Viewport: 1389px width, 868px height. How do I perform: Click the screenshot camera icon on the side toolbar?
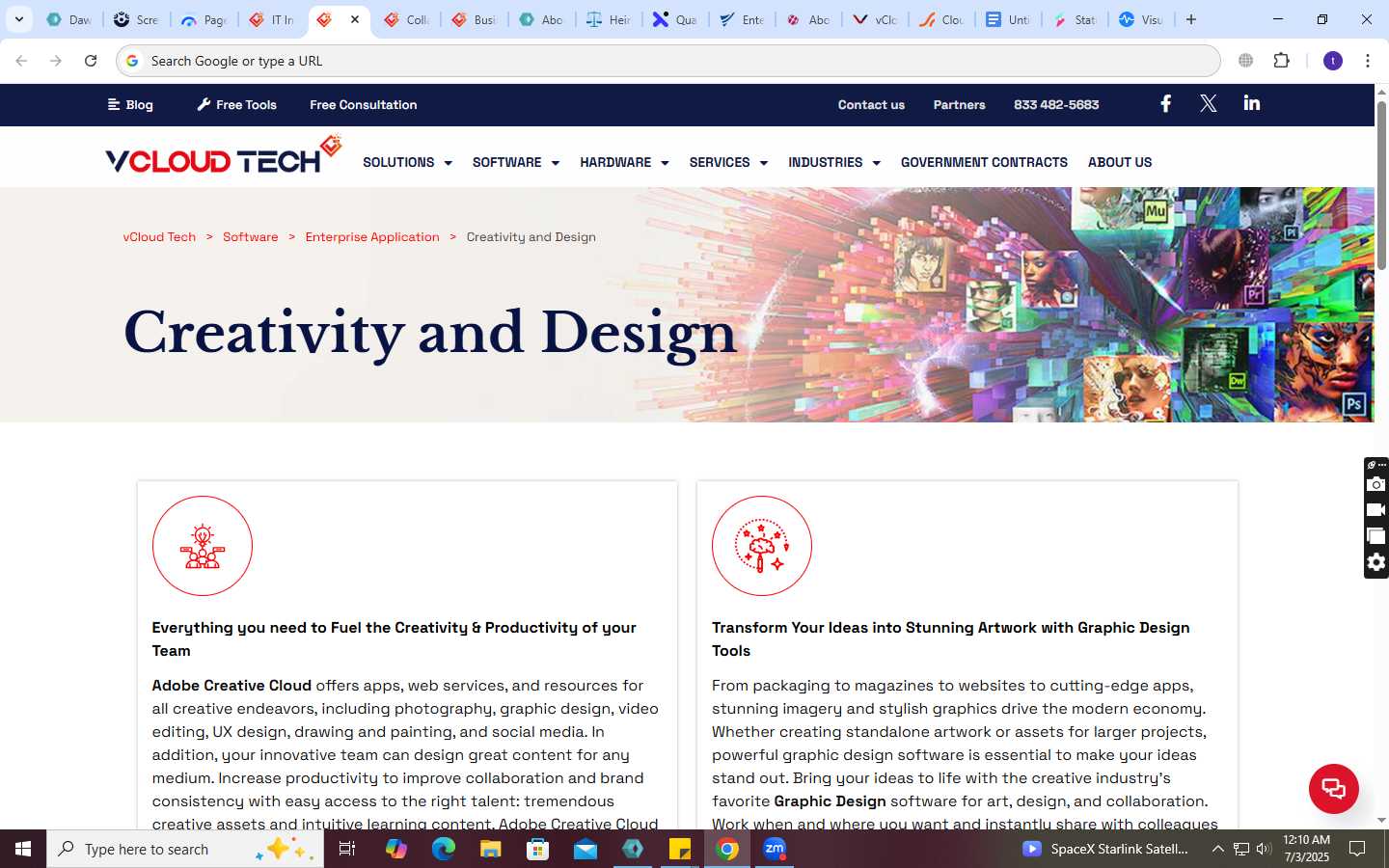(x=1376, y=484)
